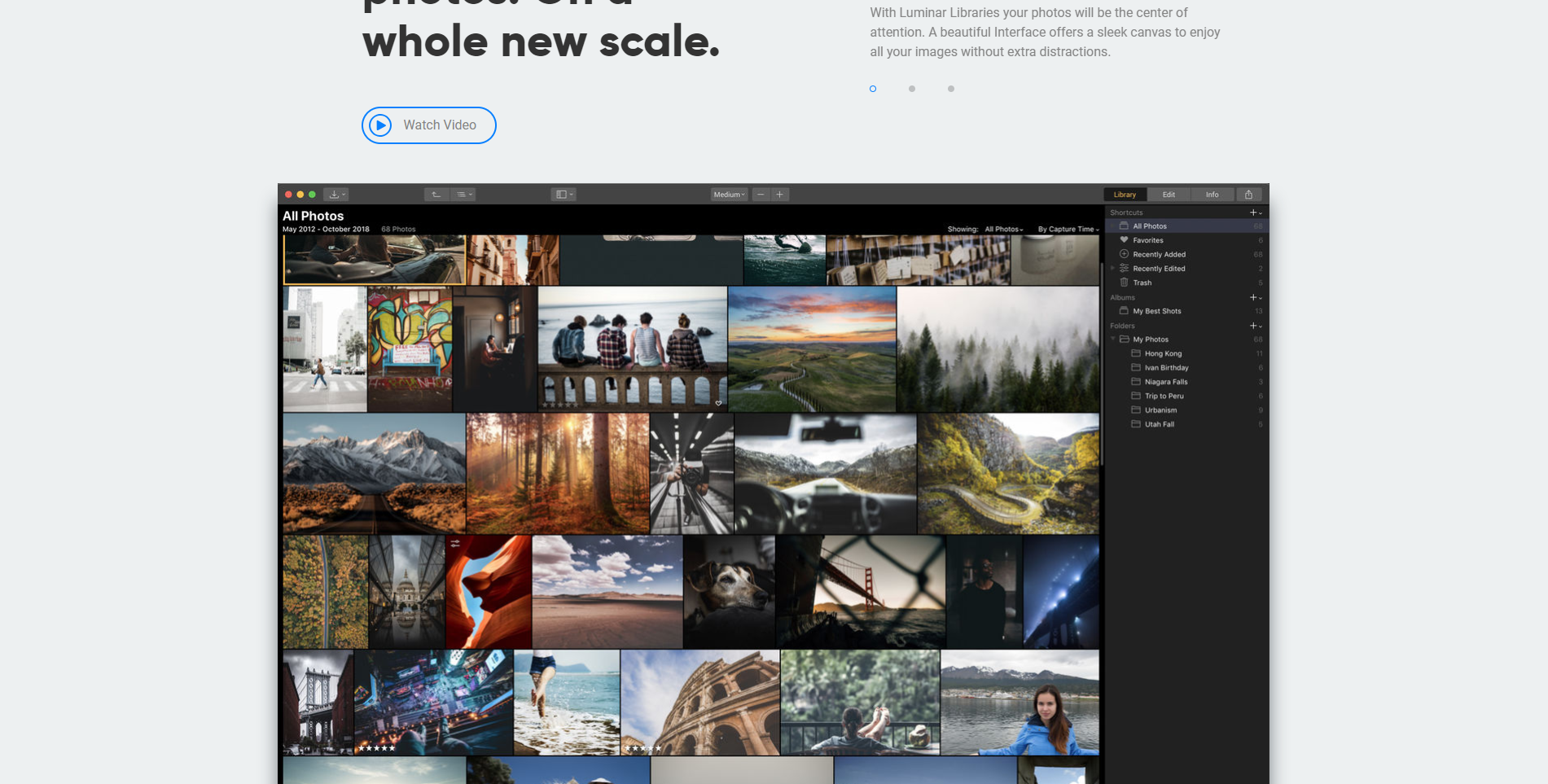Click the star rating on Colosseum photo
1548x784 pixels.
[643, 748]
